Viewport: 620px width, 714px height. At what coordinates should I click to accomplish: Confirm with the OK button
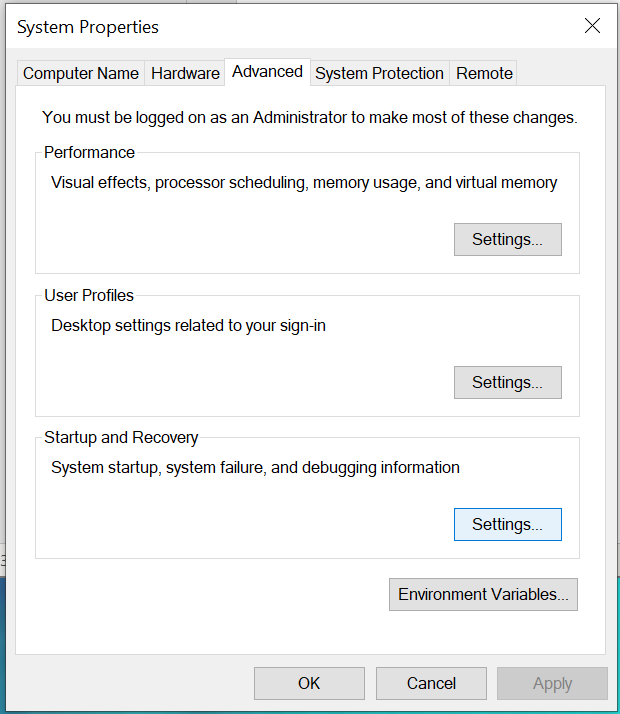309,683
